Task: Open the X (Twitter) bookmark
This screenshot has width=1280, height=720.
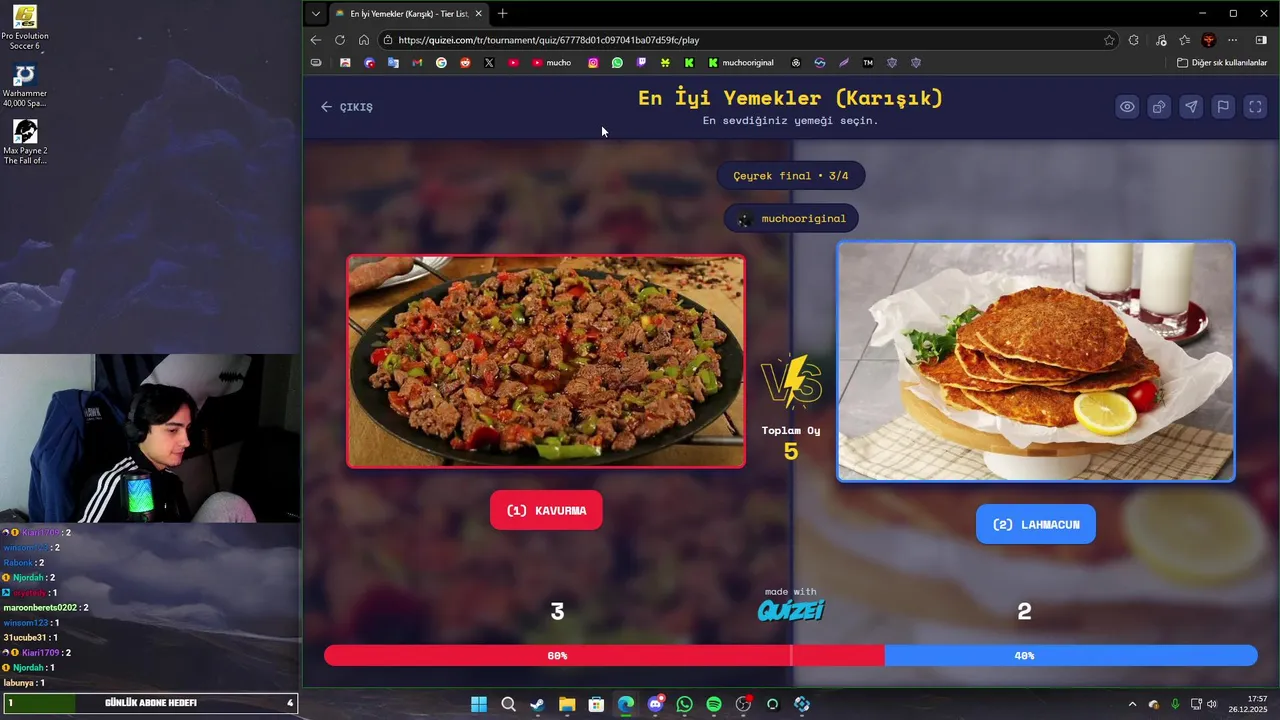Action: [x=489, y=63]
